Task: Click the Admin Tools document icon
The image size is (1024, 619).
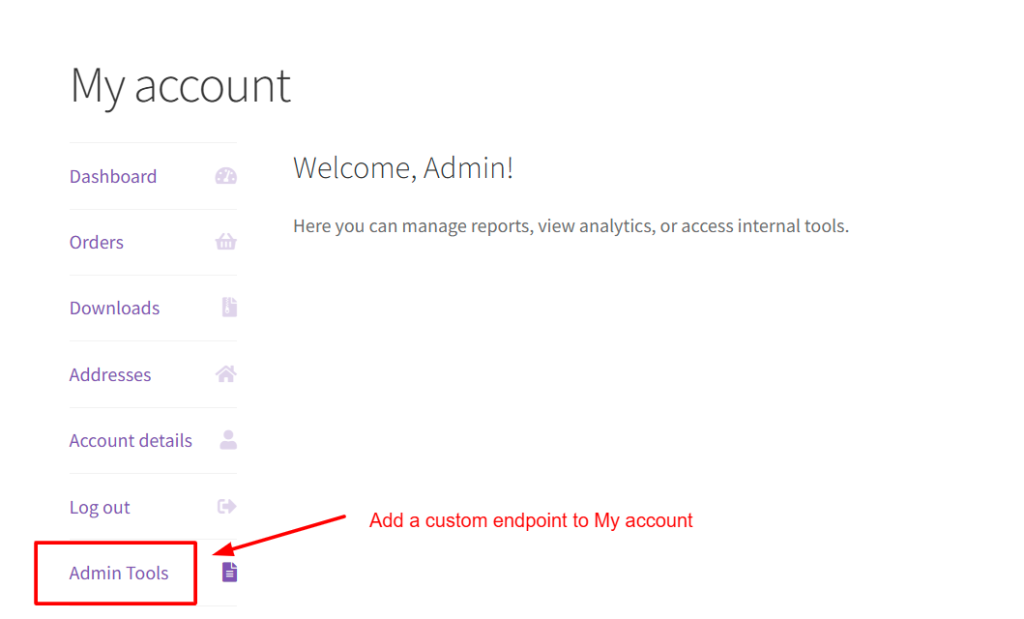Action: tap(229, 572)
